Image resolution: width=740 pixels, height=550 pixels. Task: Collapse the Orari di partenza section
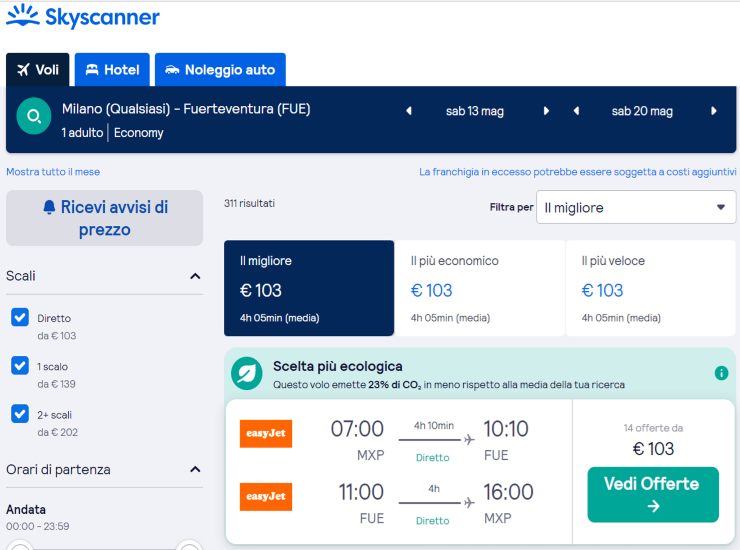[195, 469]
